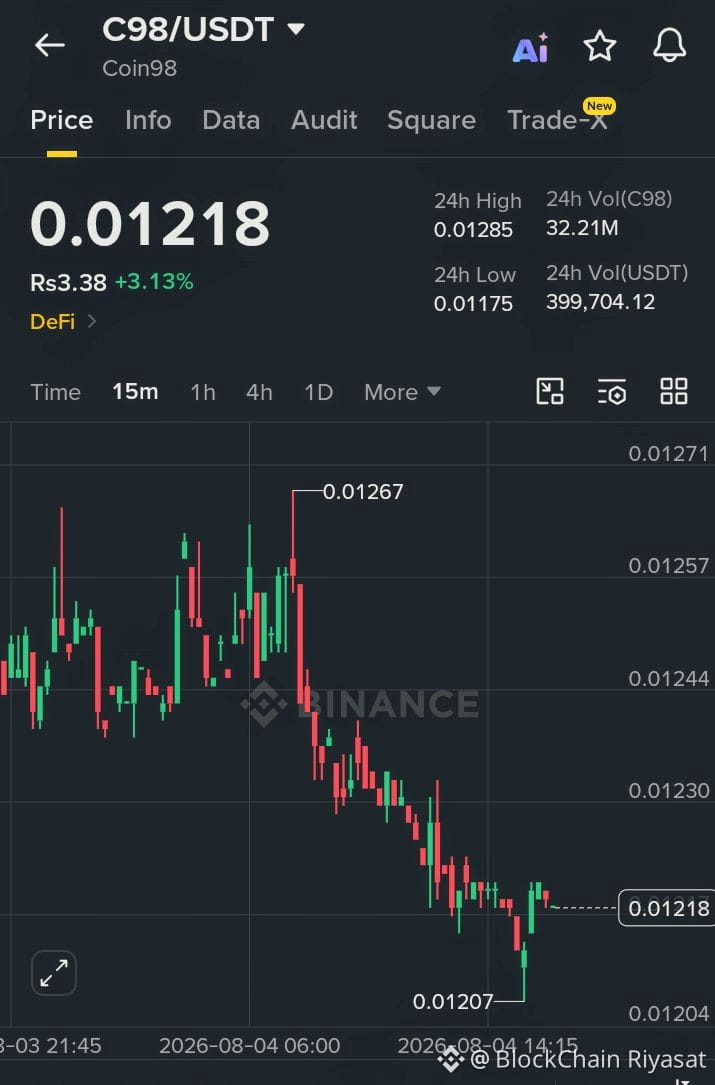The height and width of the screenshot is (1085, 715).
Task: Select the Time chart view
Action: coord(55,392)
